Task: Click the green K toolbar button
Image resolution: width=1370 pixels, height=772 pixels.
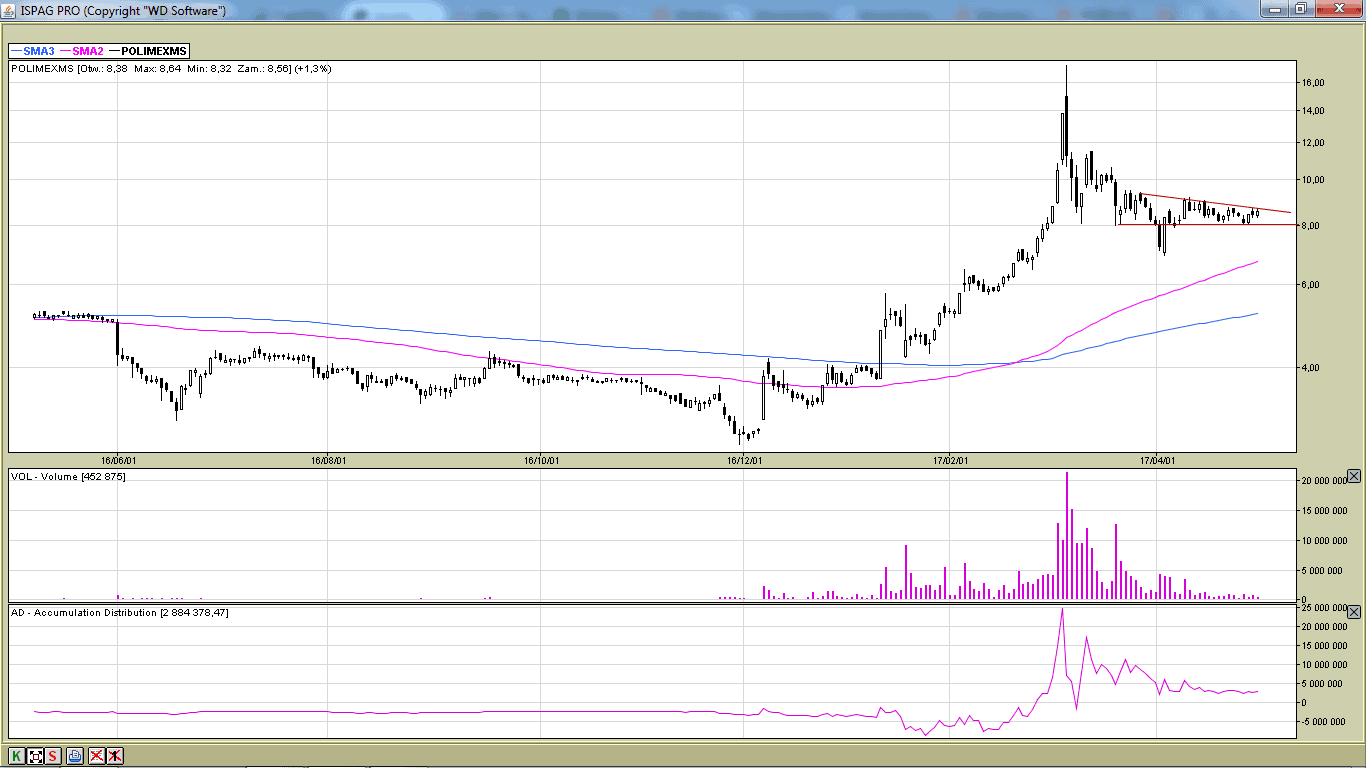Action: click(x=16, y=756)
